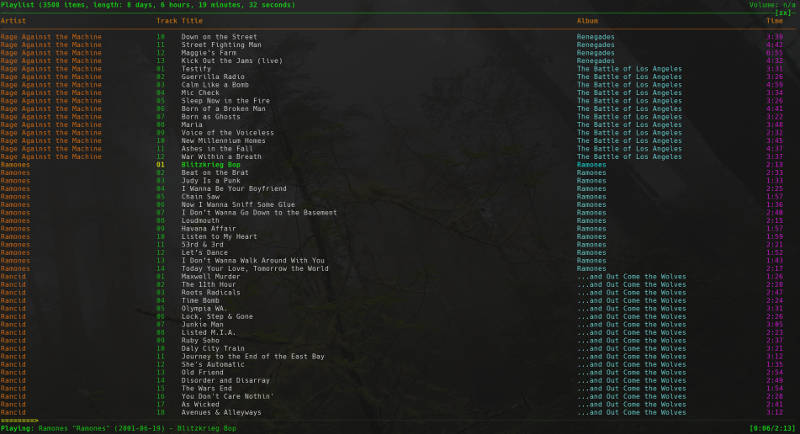Select 'Now I Wanna Sniff Some Glue'

238,205
